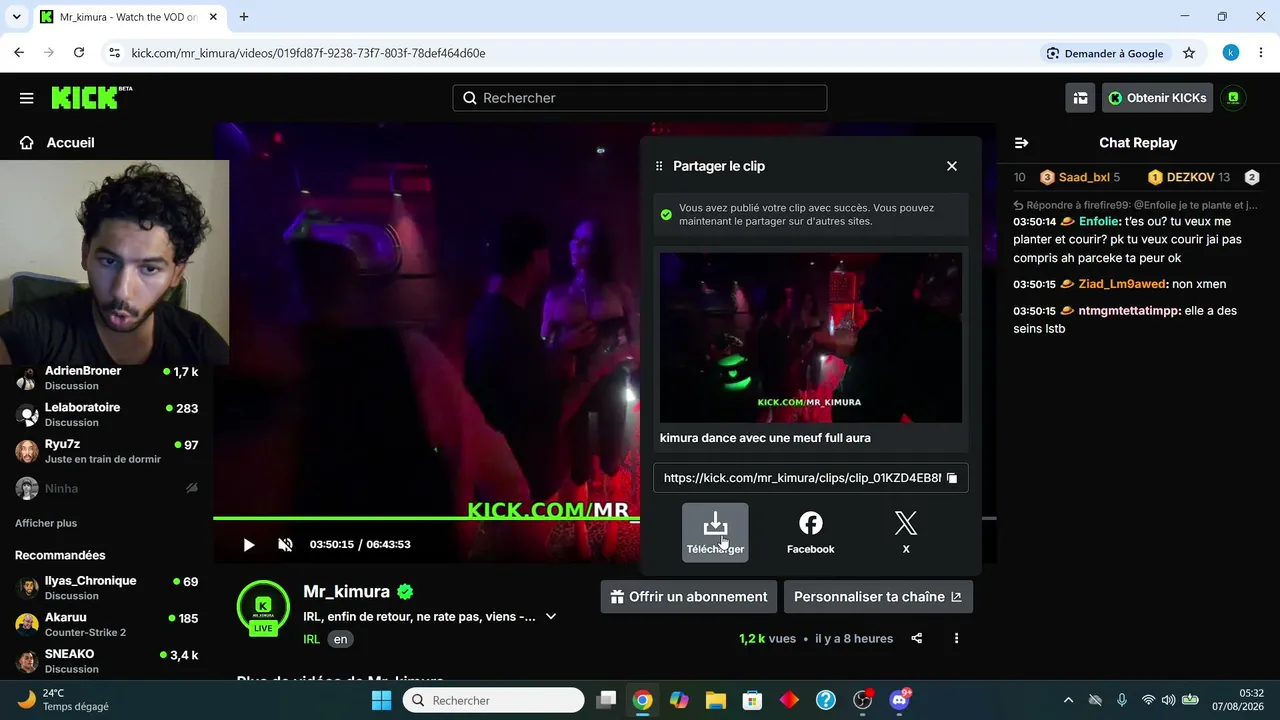Open the Chrome profile avatar
The height and width of the screenshot is (720, 1280).
1231,53
